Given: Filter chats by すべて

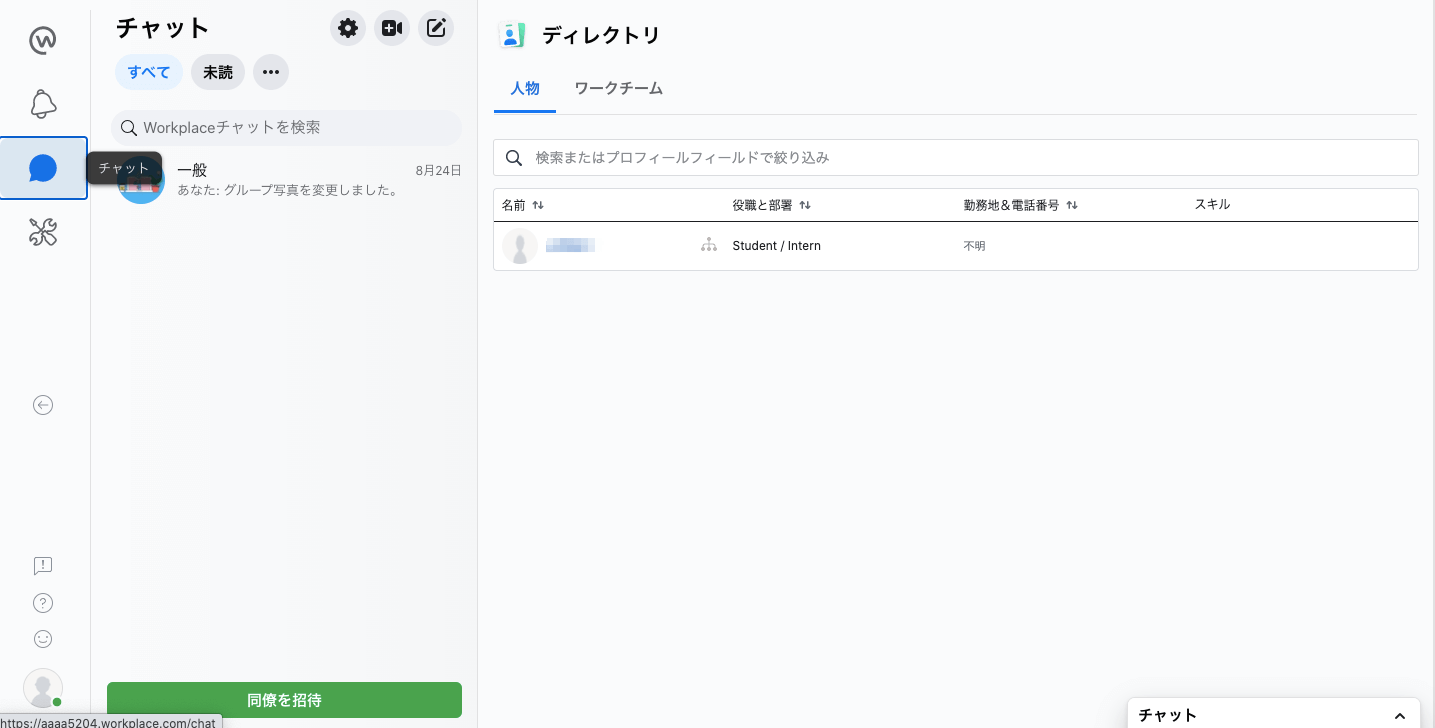Looking at the screenshot, I should (x=149, y=72).
